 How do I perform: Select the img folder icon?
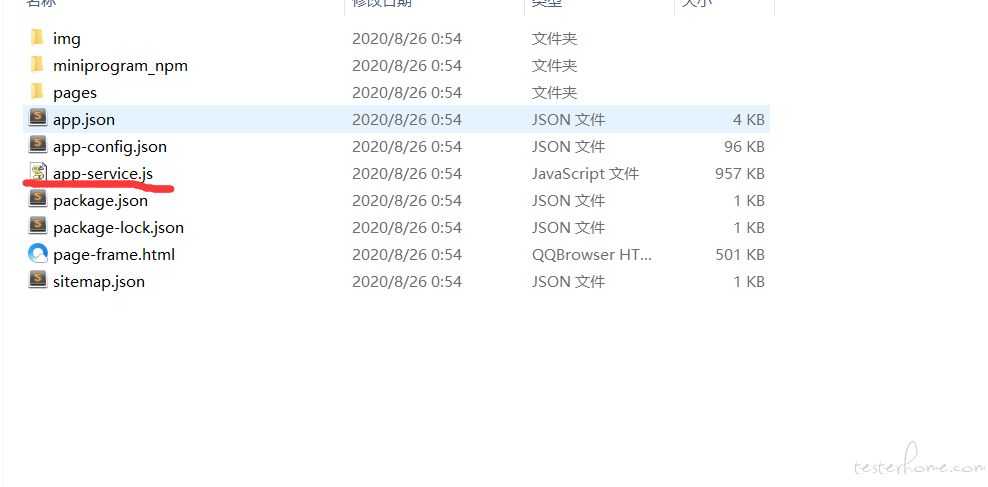coord(38,38)
